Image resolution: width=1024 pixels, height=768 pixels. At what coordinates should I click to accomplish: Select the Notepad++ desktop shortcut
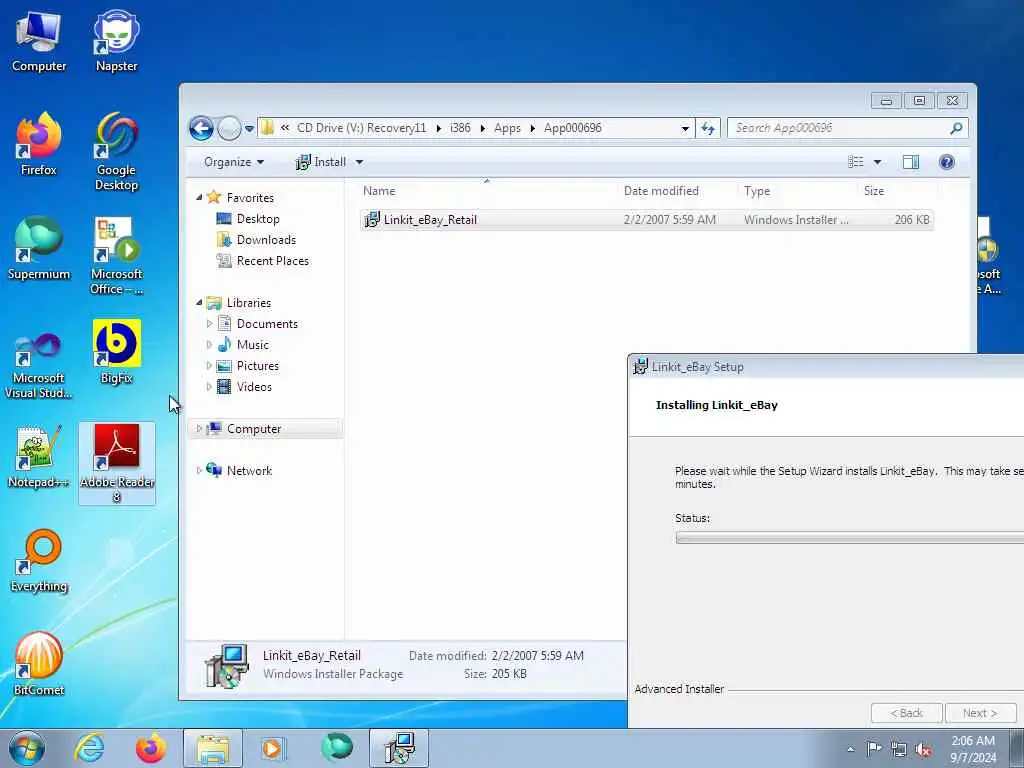(39, 456)
